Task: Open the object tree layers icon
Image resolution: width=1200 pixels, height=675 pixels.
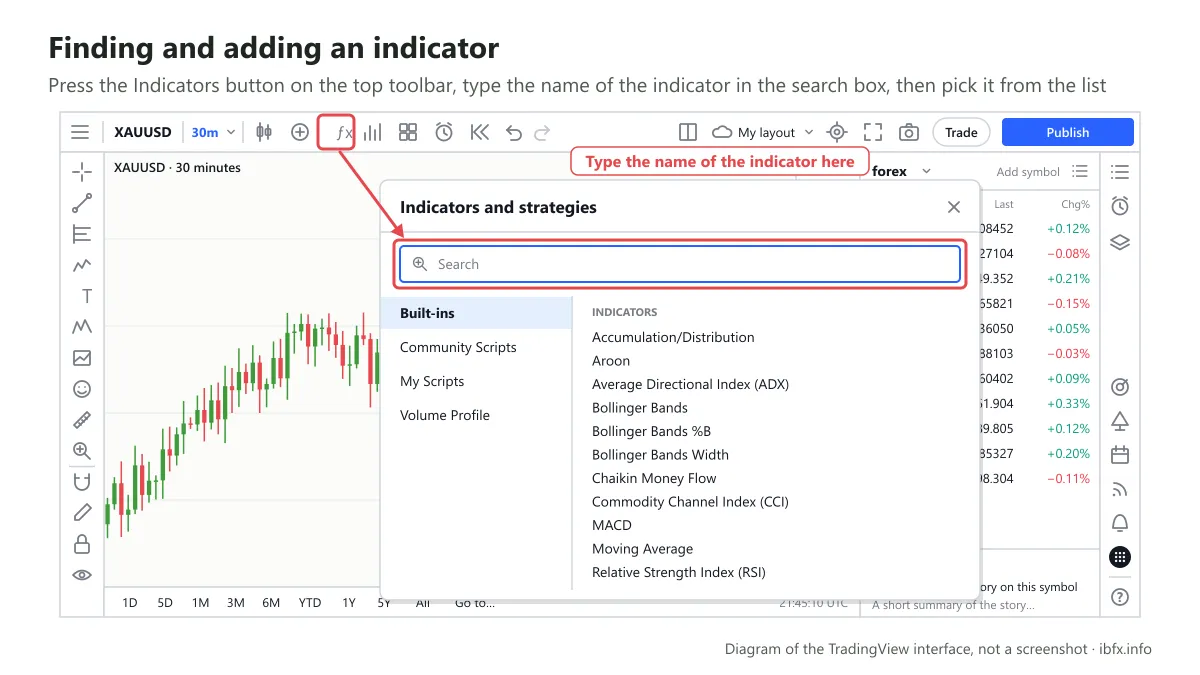Action: click(1120, 242)
